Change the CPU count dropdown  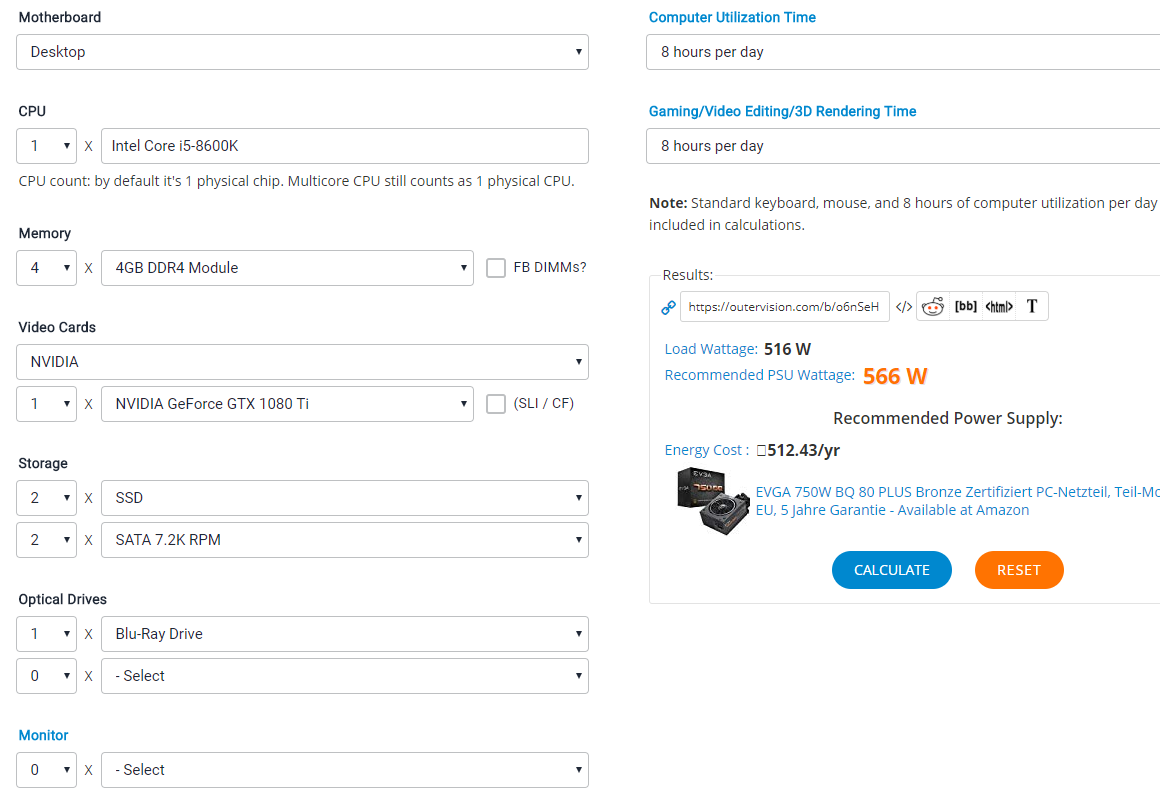coord(47,146)
